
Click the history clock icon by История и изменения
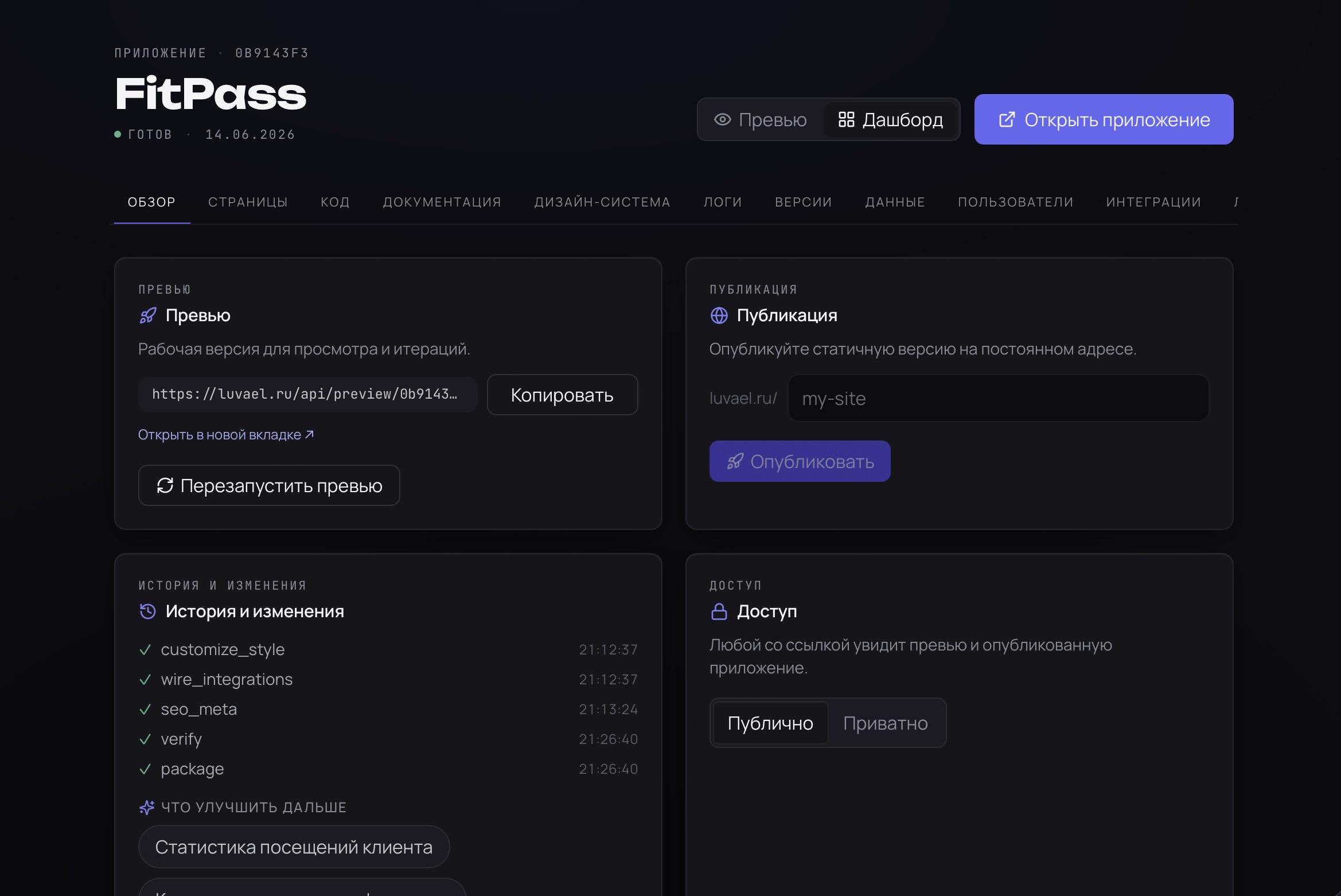click(x=148, y=611)
